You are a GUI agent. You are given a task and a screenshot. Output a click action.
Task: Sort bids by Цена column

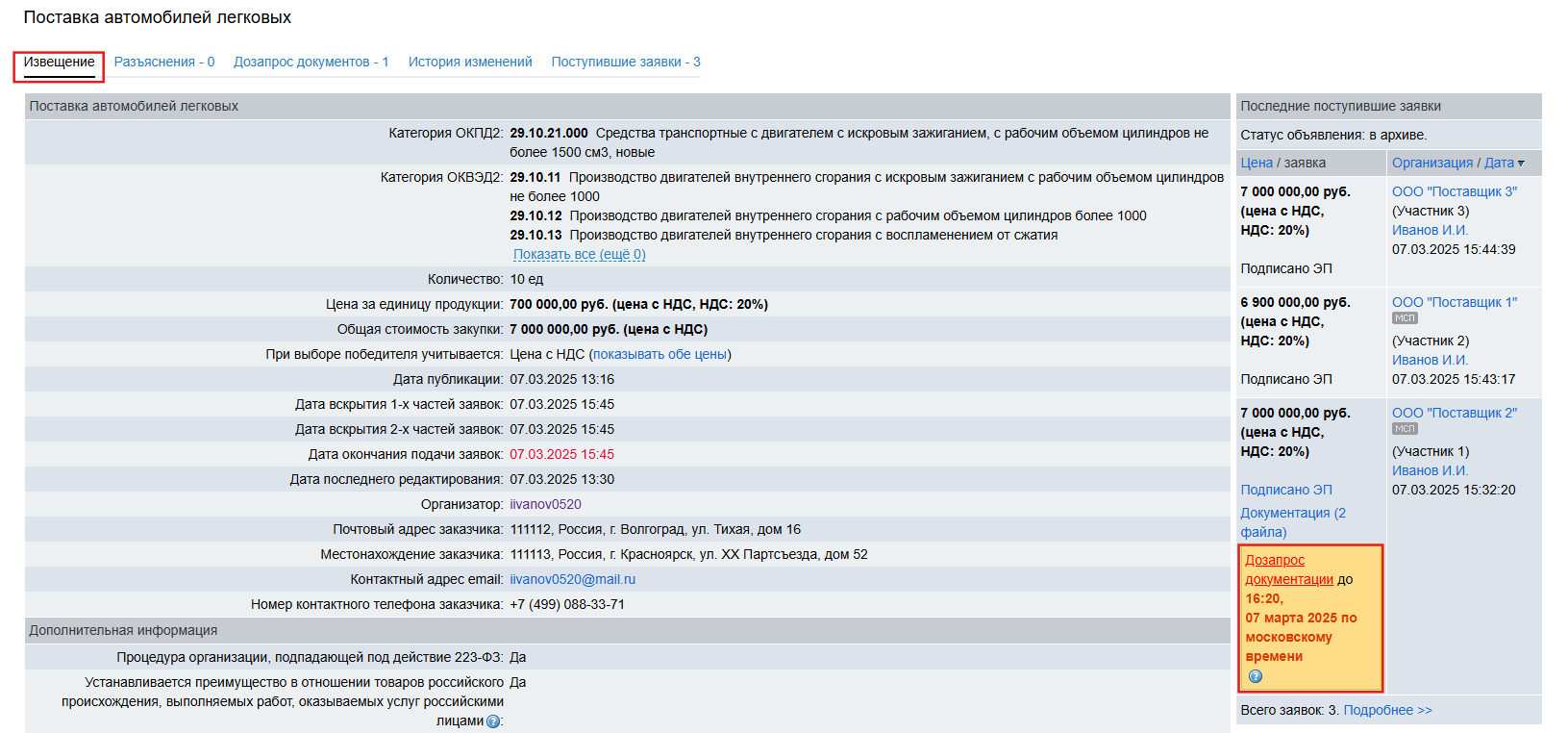(1256, 163)
